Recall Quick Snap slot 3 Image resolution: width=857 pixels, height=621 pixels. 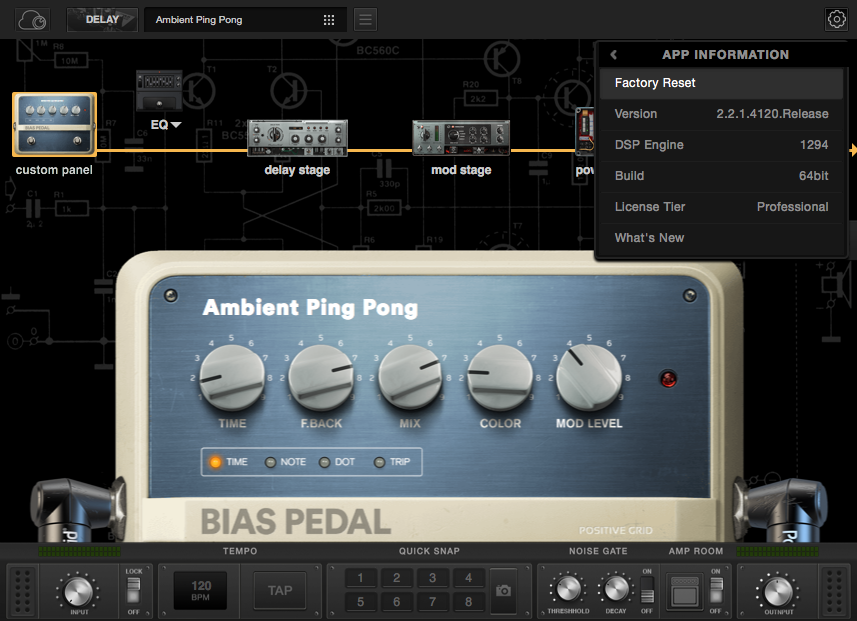[432, 578]
